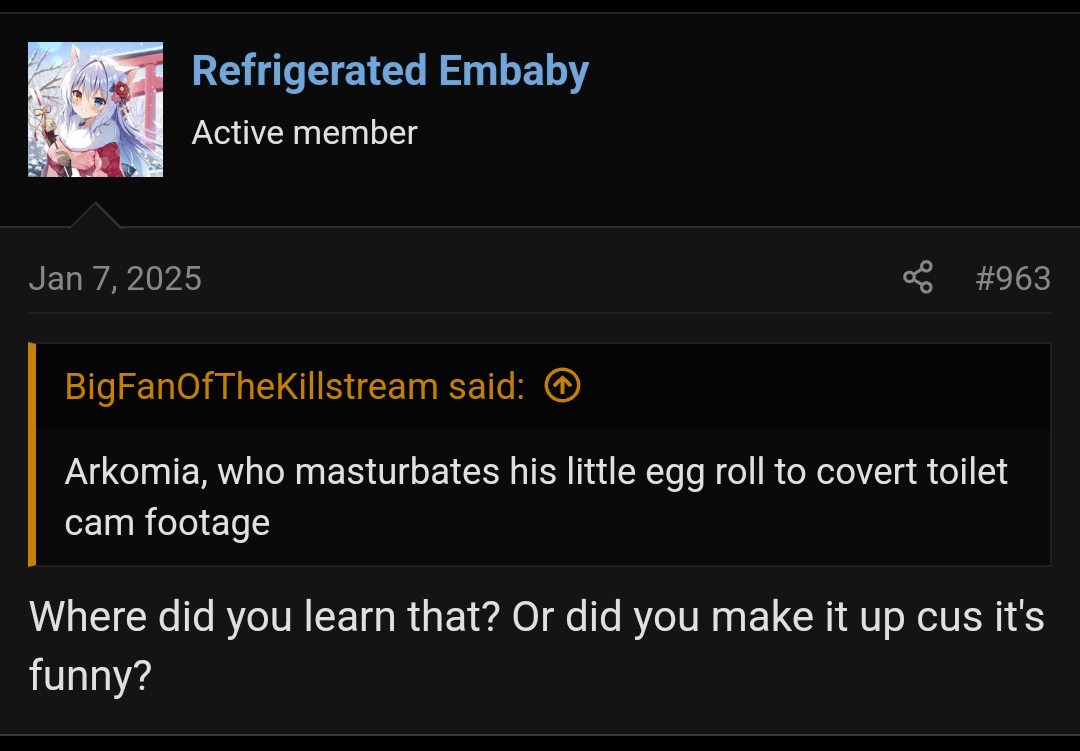The width and height of the screenshot is (1080, 751).
Task: Click the blank space between date and share icon
Action: (550, 278)
